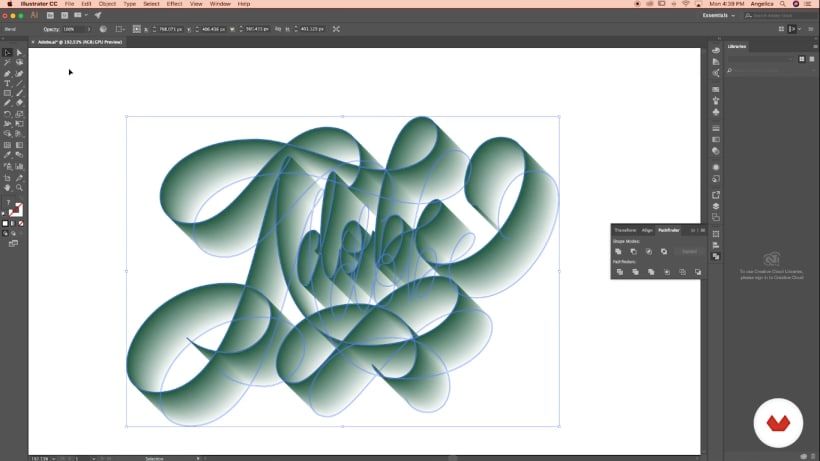Toggle Constrain Width and Height Proportions
This screenshot has width=820, height=461.
pyautogui.click(x=278, y=29)
